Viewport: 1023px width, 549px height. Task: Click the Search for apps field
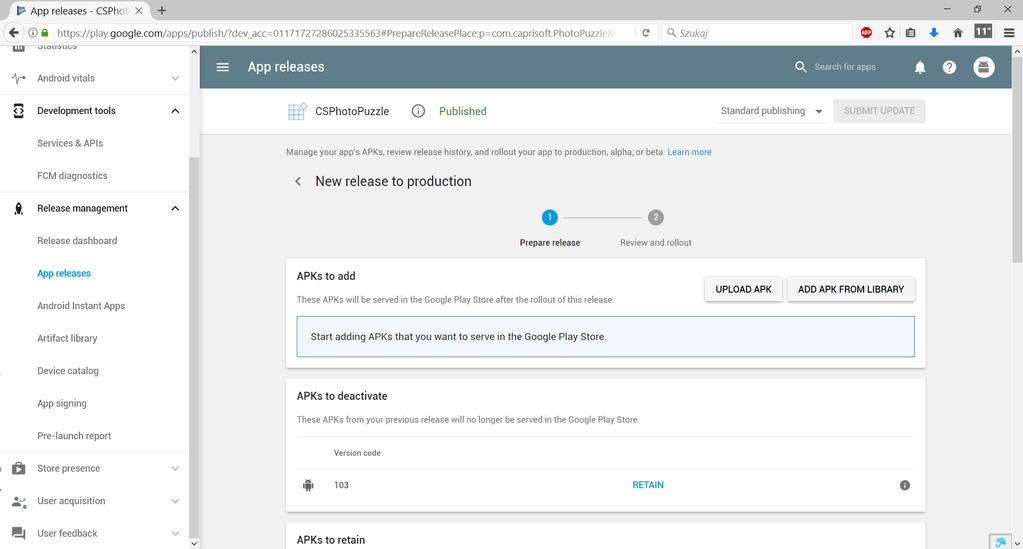(x=845, y=67)
